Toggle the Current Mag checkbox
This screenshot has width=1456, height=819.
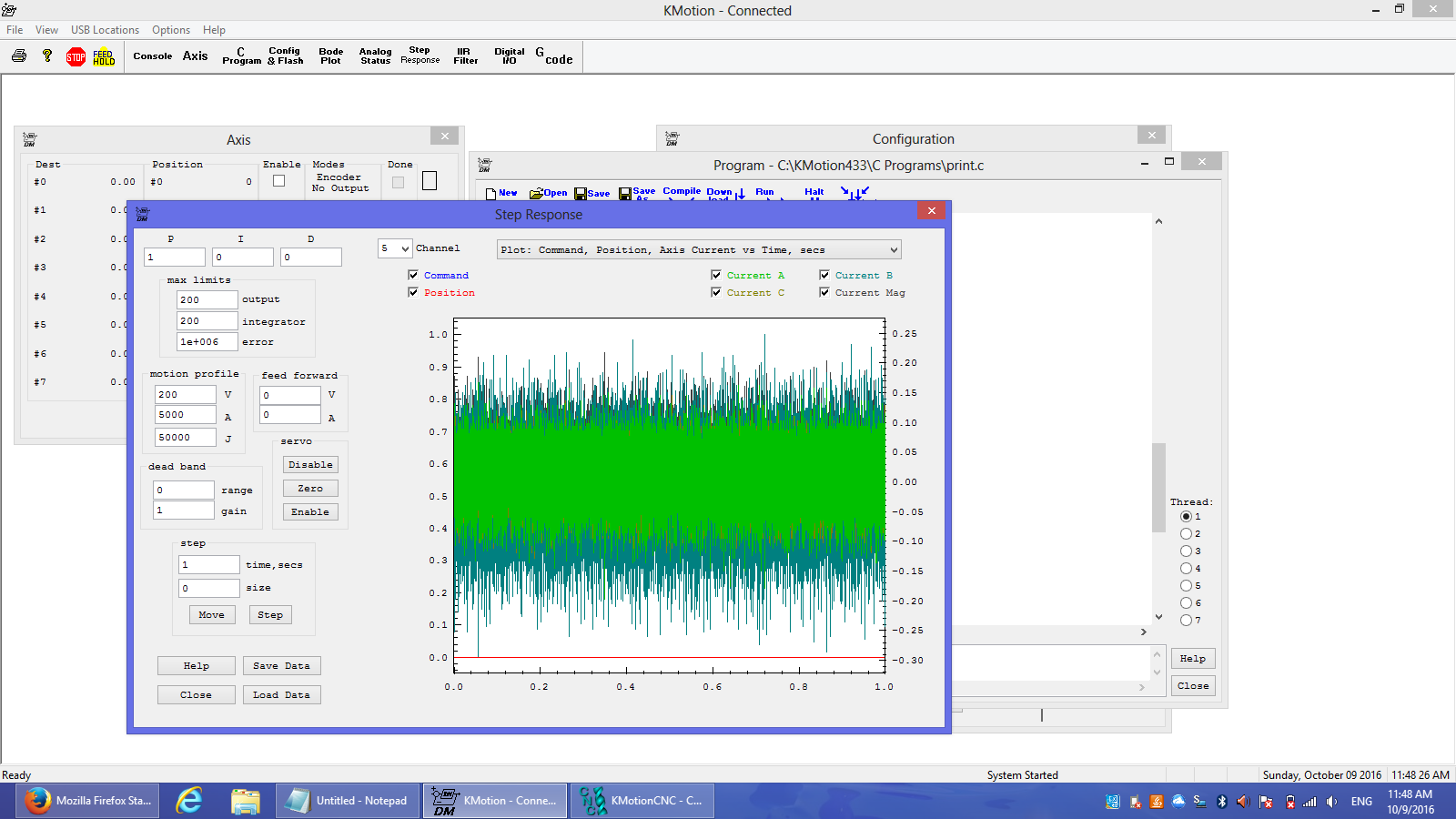824,292
